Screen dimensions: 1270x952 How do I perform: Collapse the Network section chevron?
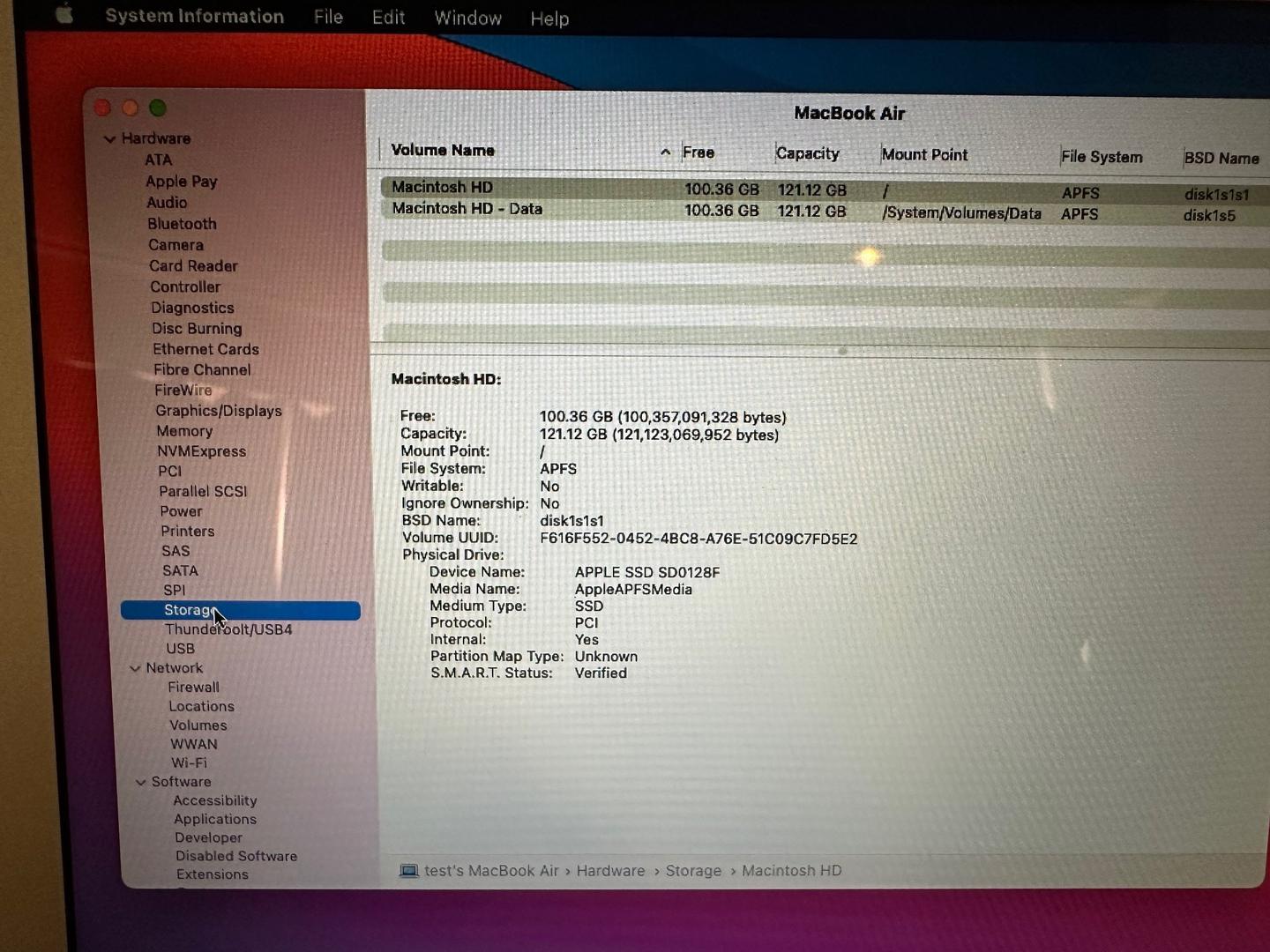click(x=135, y=668)
